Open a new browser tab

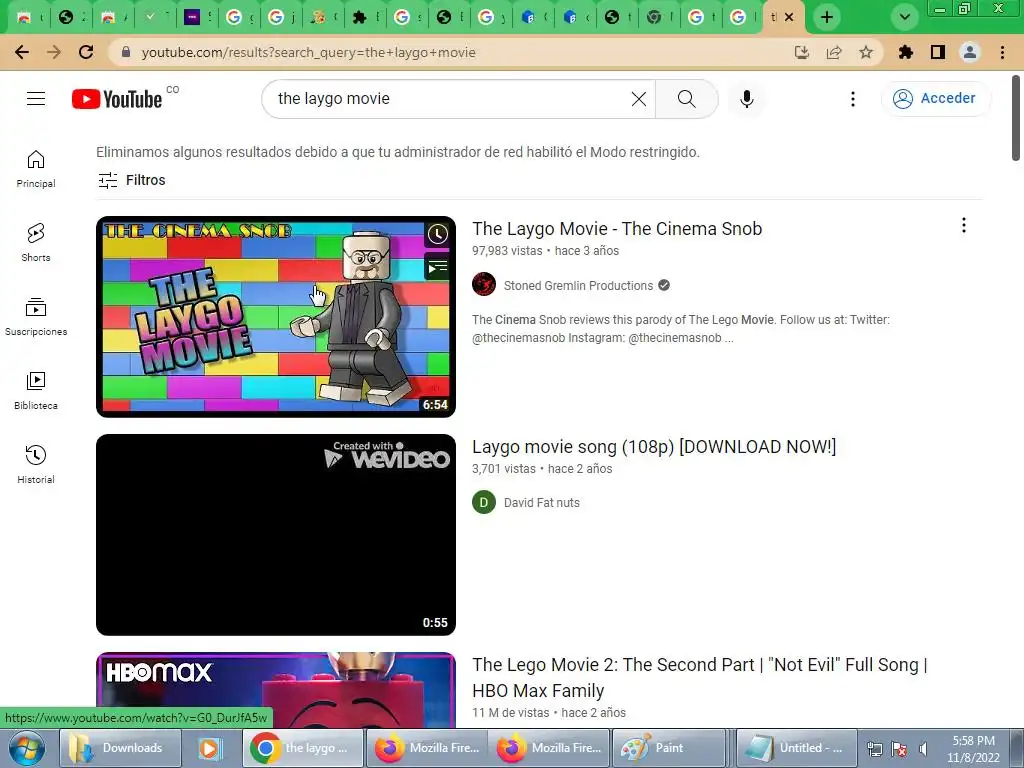coord(827,17)
